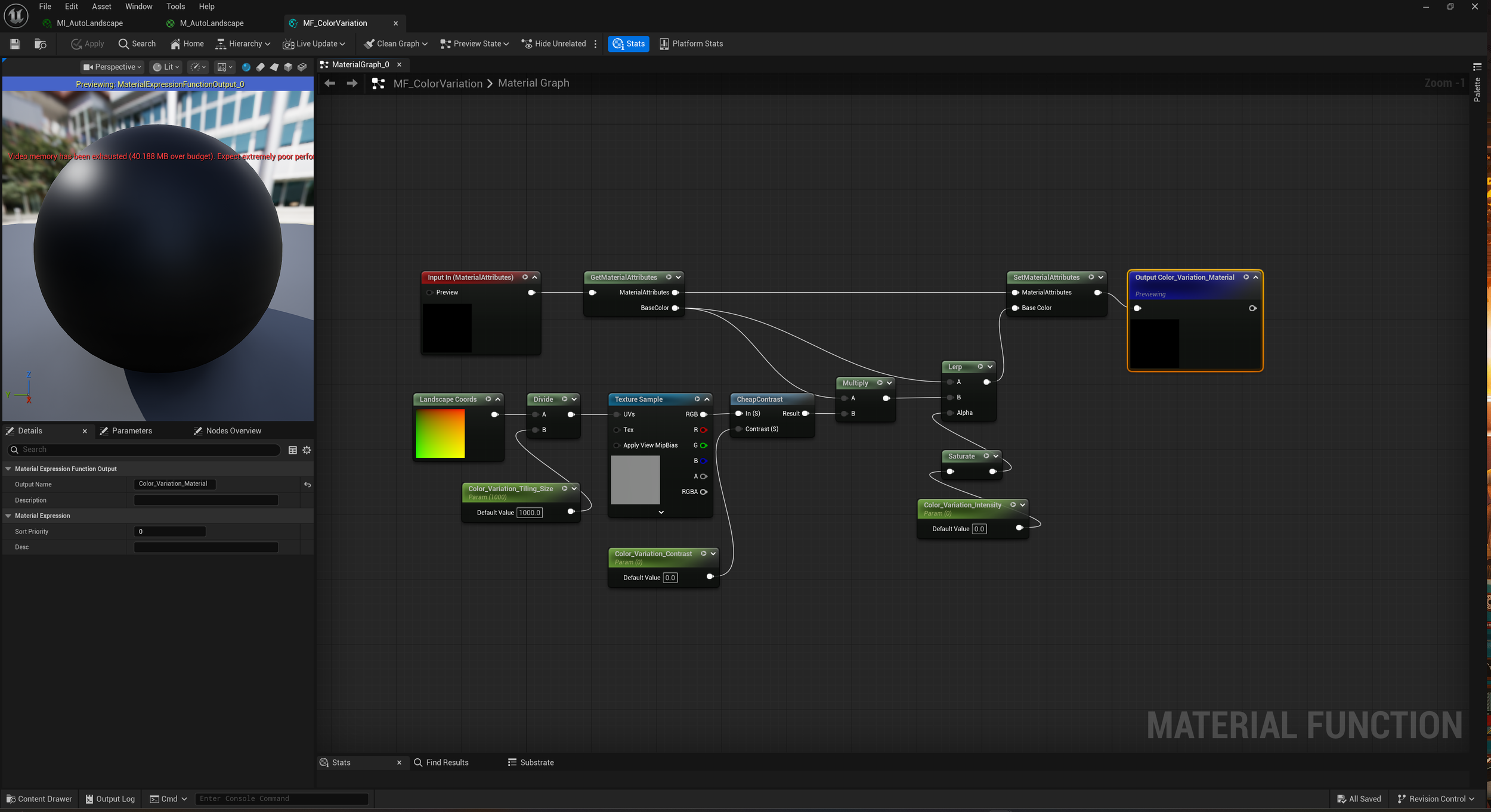Click the Content Drawer button

(39, 799)
